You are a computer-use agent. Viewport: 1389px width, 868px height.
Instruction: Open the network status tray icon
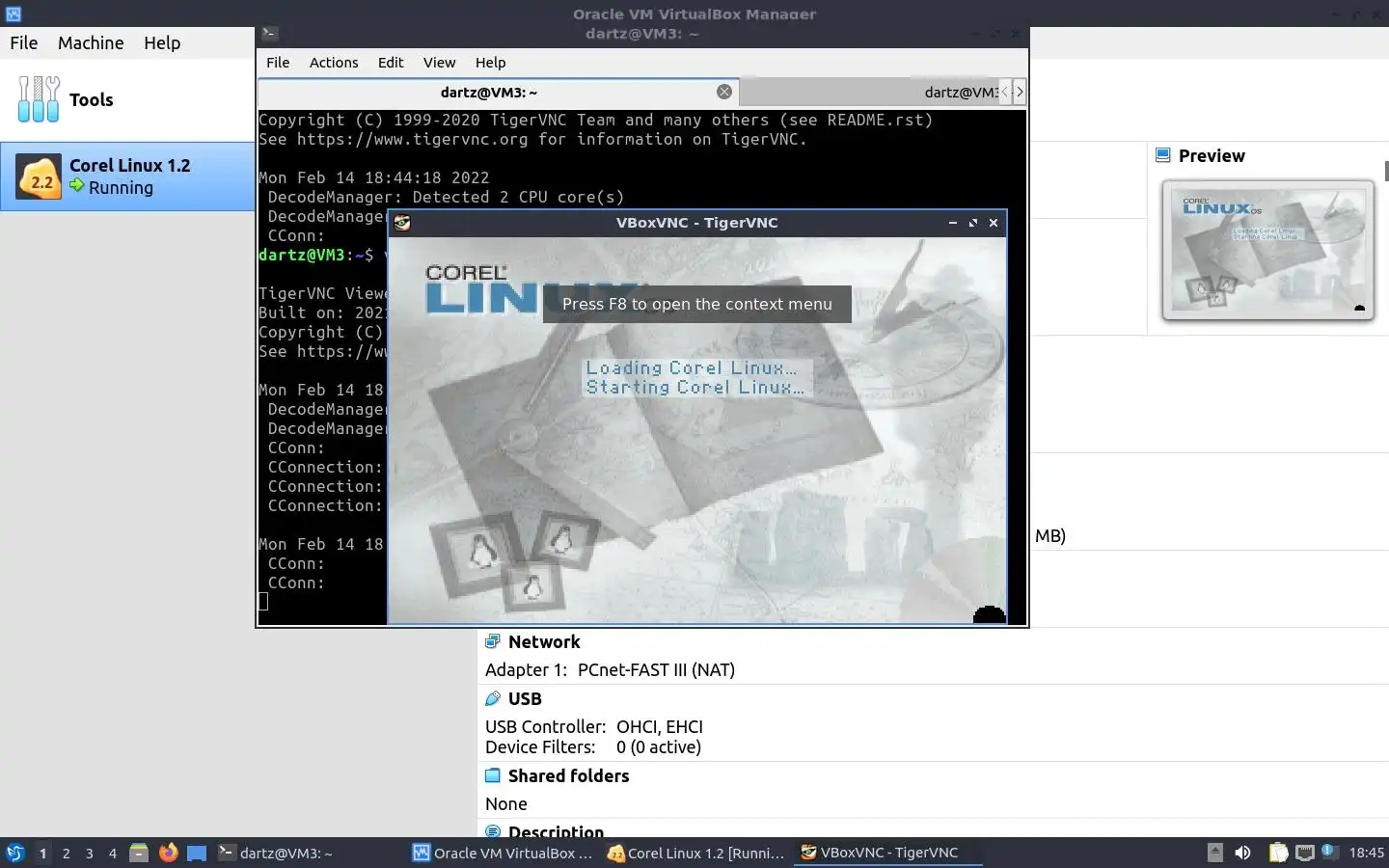click(x=1304, y=853)
